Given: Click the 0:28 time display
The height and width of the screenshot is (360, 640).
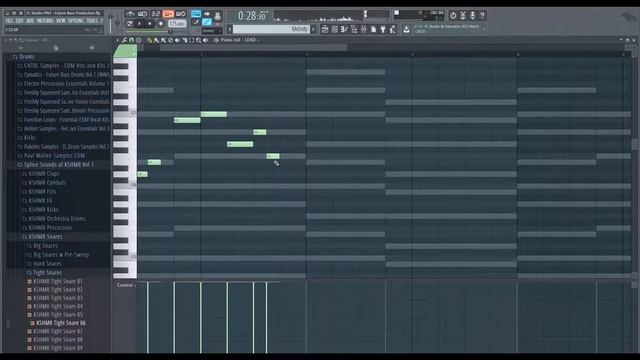Looking at the screenshot, I should (x=252, y=16).
